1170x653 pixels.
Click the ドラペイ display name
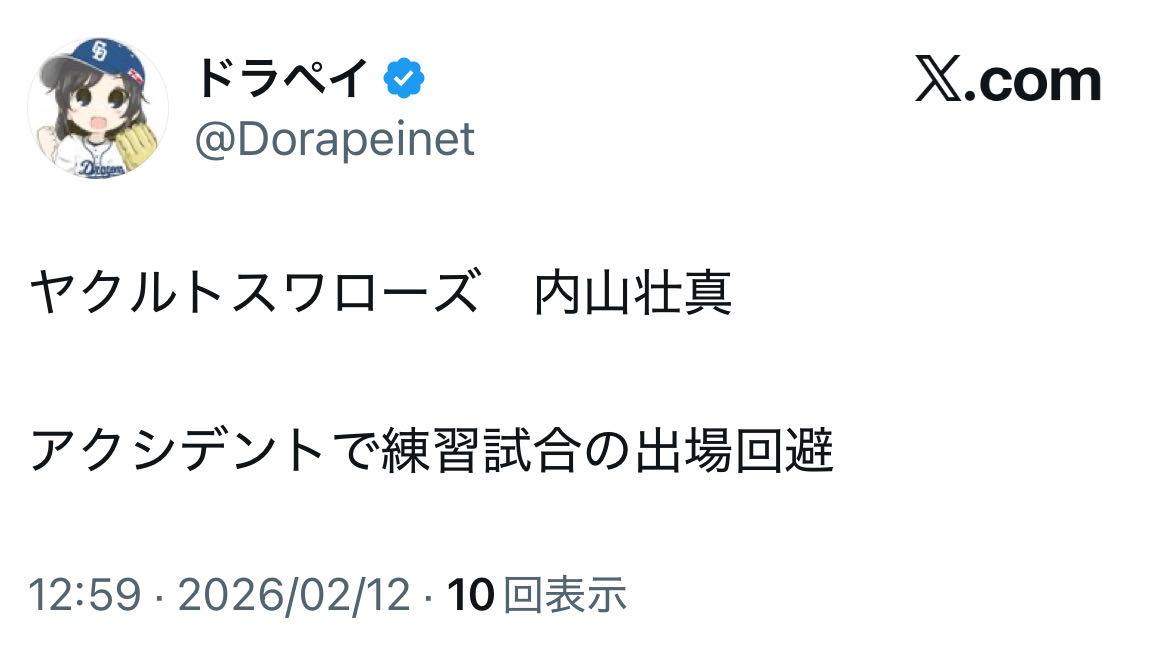pyautogui.click(x=281, y=80)
